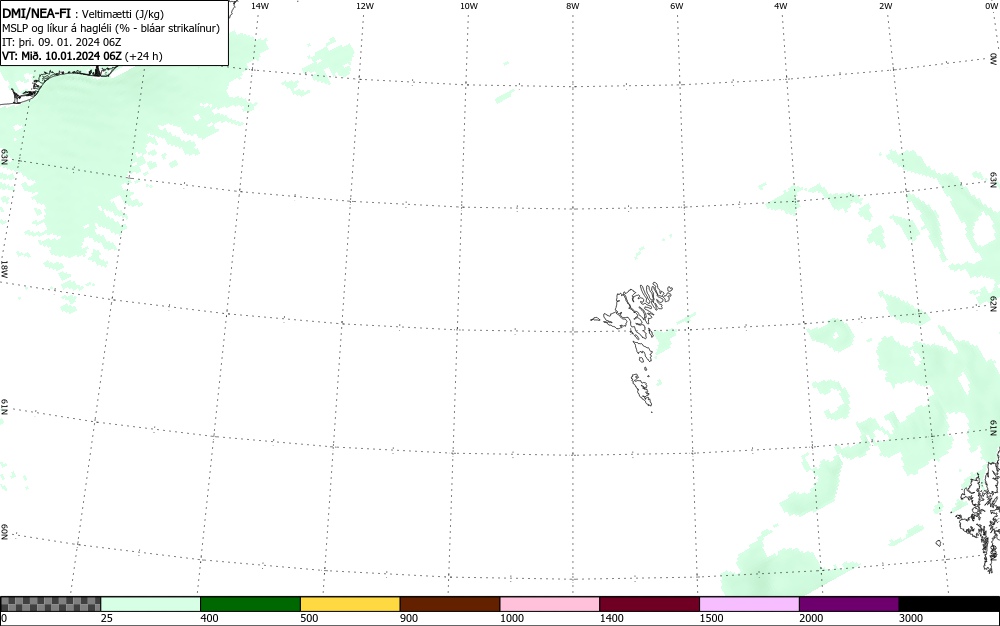Click the dark green 400-500 legend swatch
The height and width of the screenshot is (626, 1000).
(x=250, y=604)
